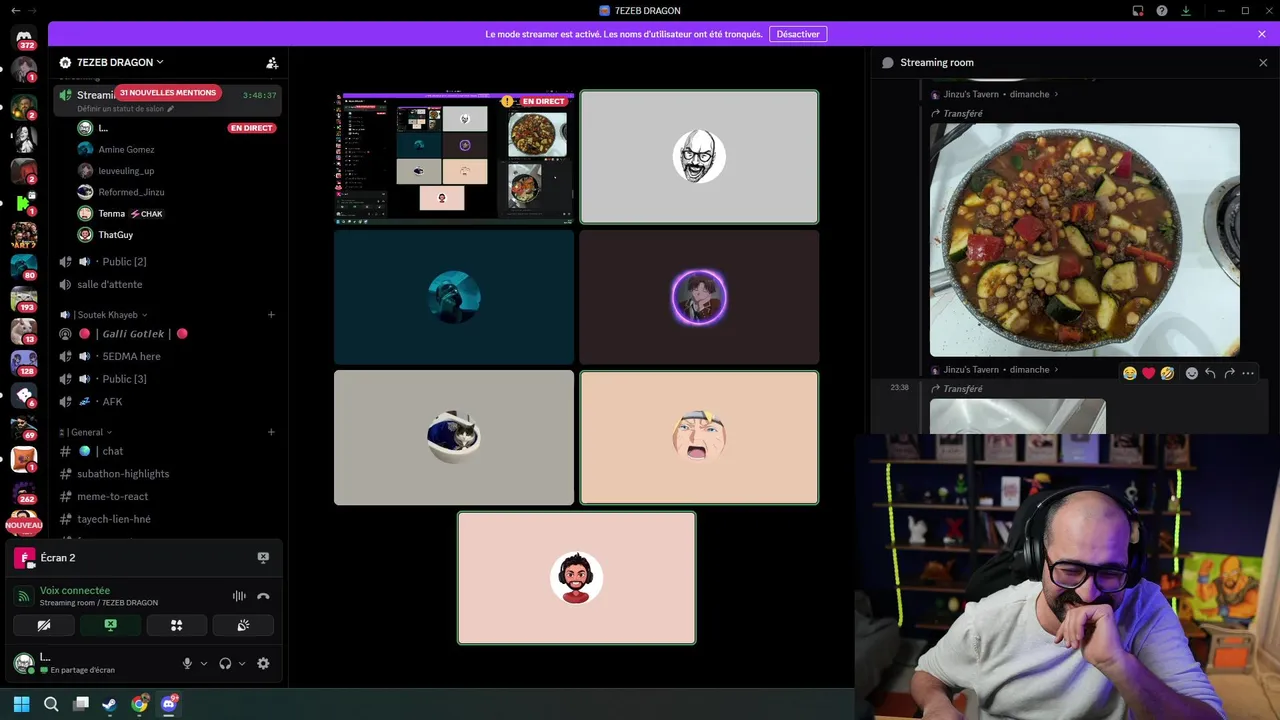Open top Jinzu's Tavern dimanche source link
This screenshot has height=720, width=1280.
(x=994, y=94)
